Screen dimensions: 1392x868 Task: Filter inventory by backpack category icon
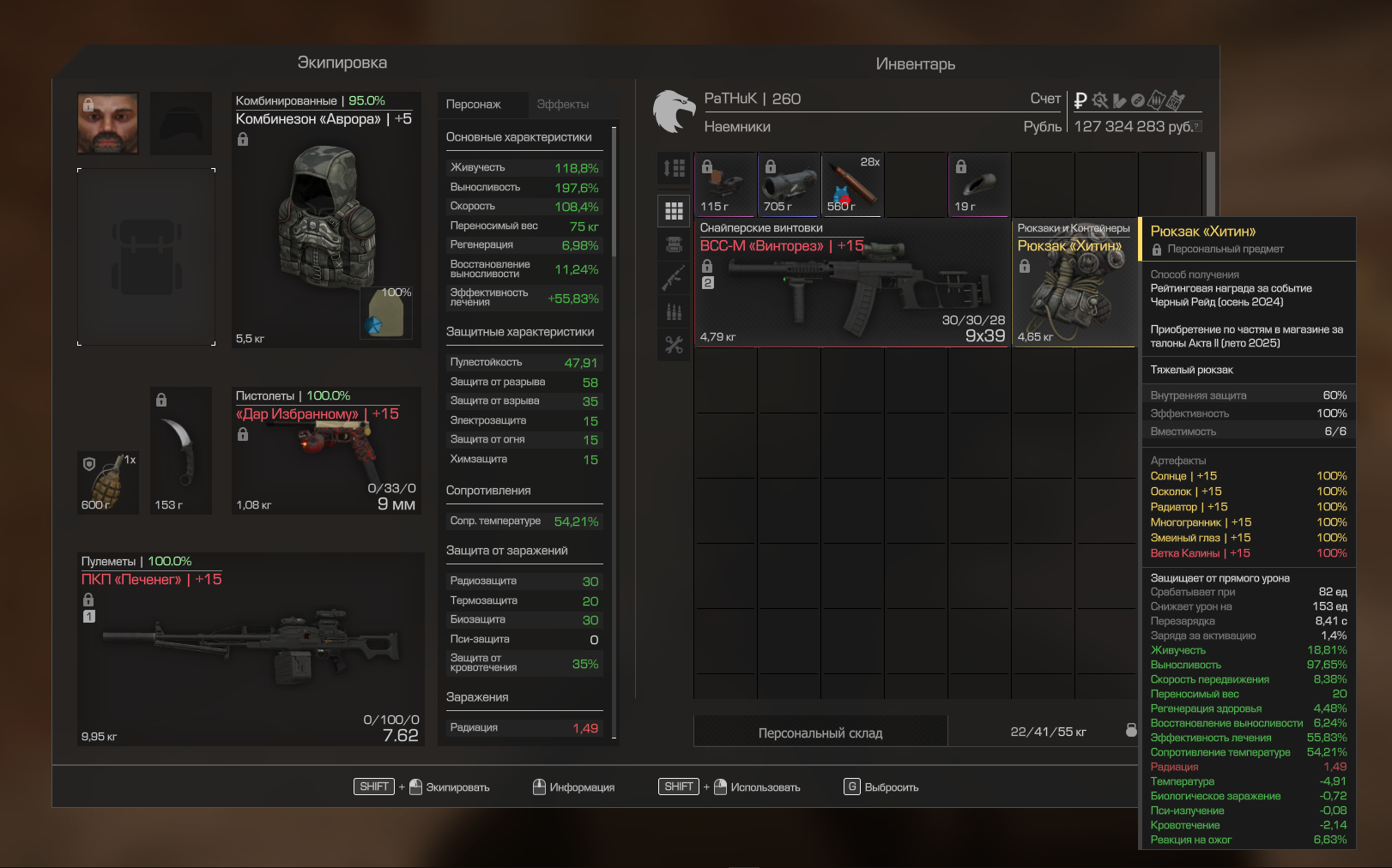point(674,244)
